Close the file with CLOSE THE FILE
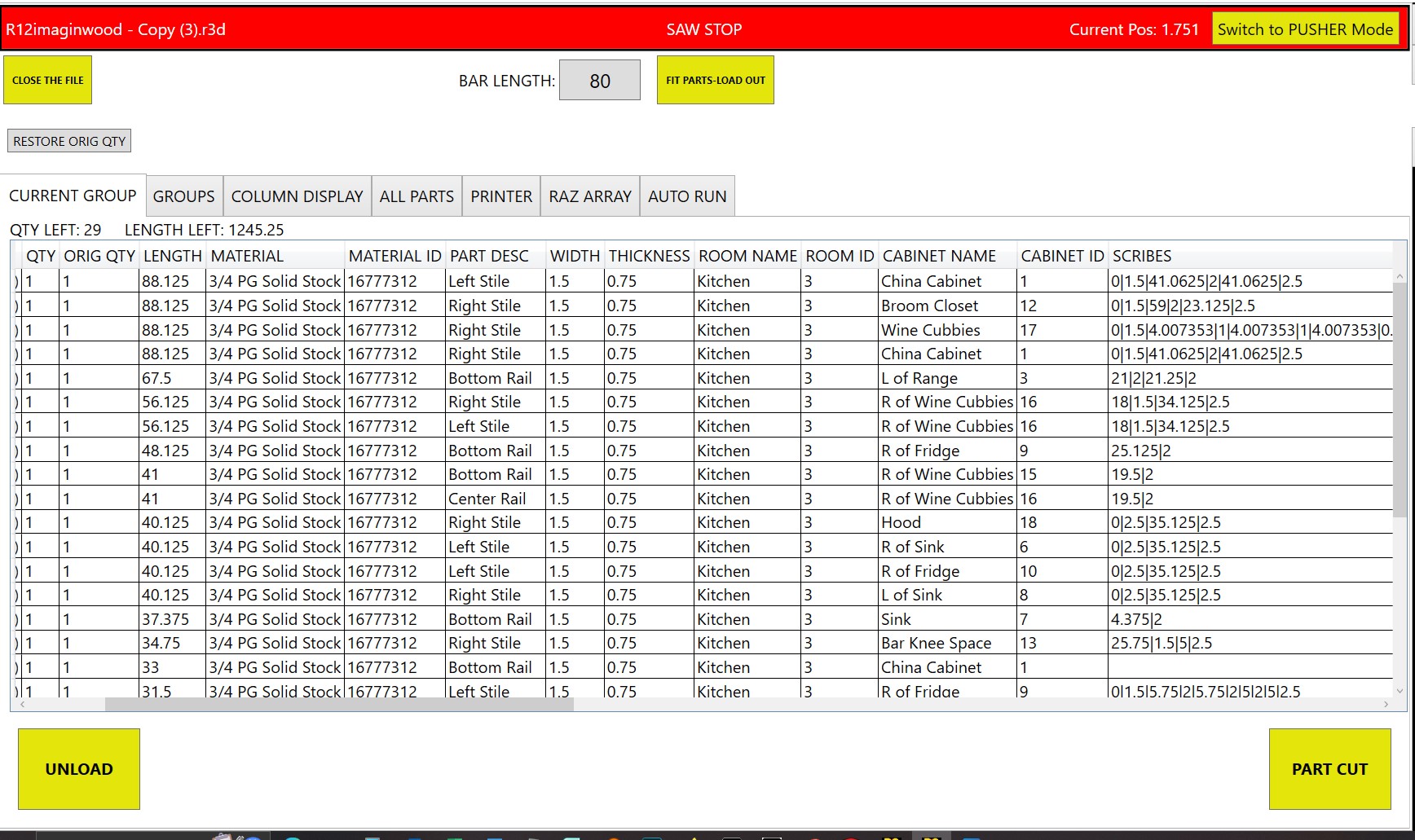Viewport: 1415px width, 840px height. tap(48, 80)
